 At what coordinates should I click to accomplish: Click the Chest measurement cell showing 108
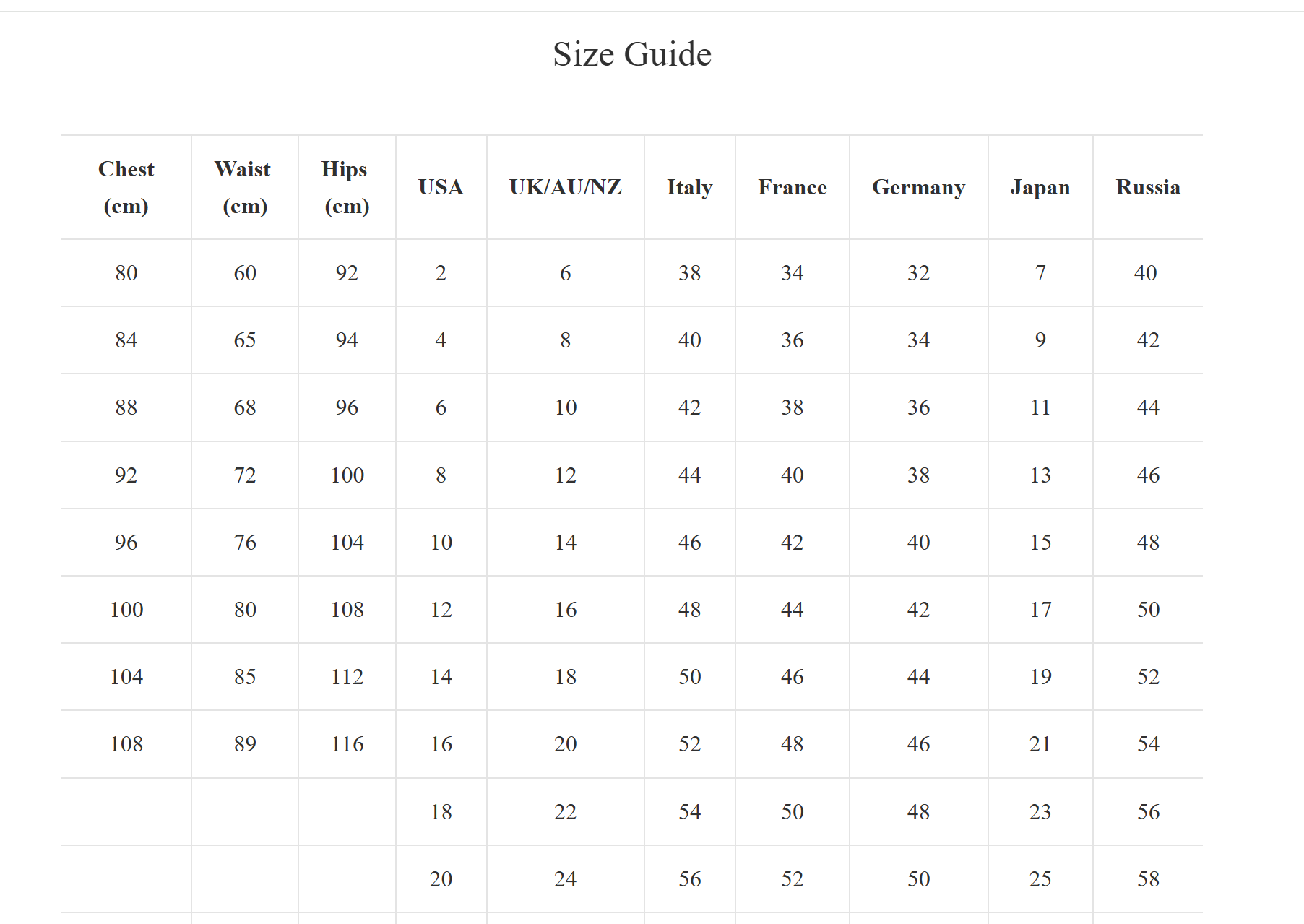[126, 744]
